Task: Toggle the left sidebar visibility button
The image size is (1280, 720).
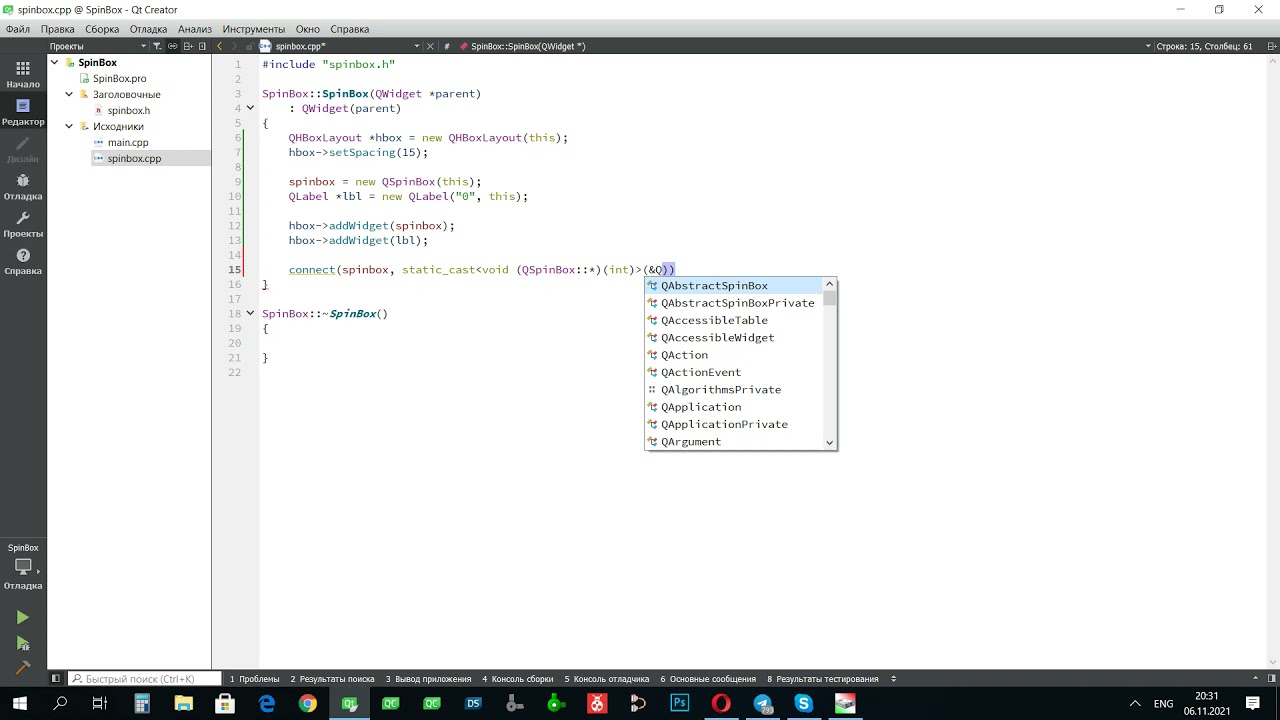Action: pyautogui.click(x=57, y=679)
